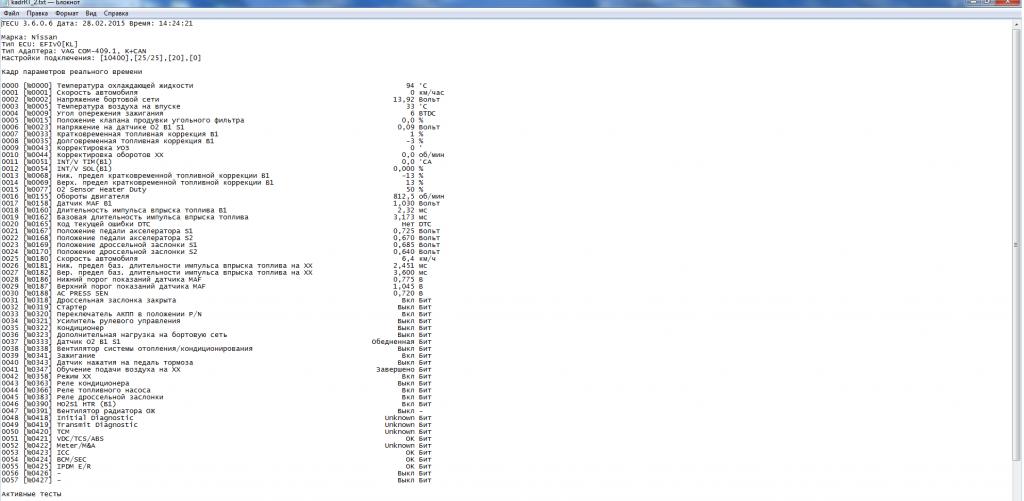Image resolution: width=1024 pixels, height=501 pixels.
Task: Click 'Реле кондиционера' row
Action: 223,383
